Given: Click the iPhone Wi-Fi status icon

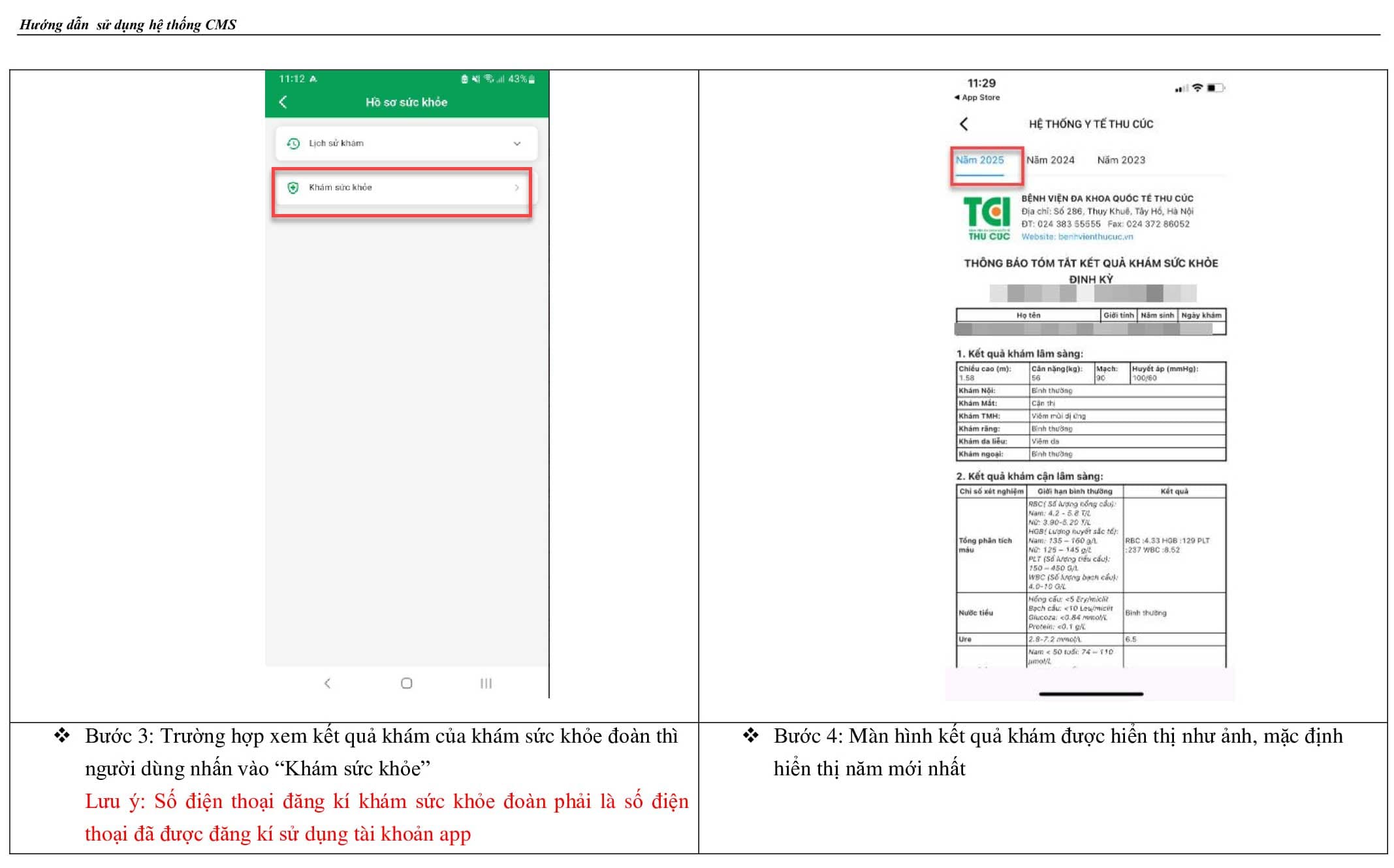Looking at the screenshot, I should click(x=1197, y=87).
